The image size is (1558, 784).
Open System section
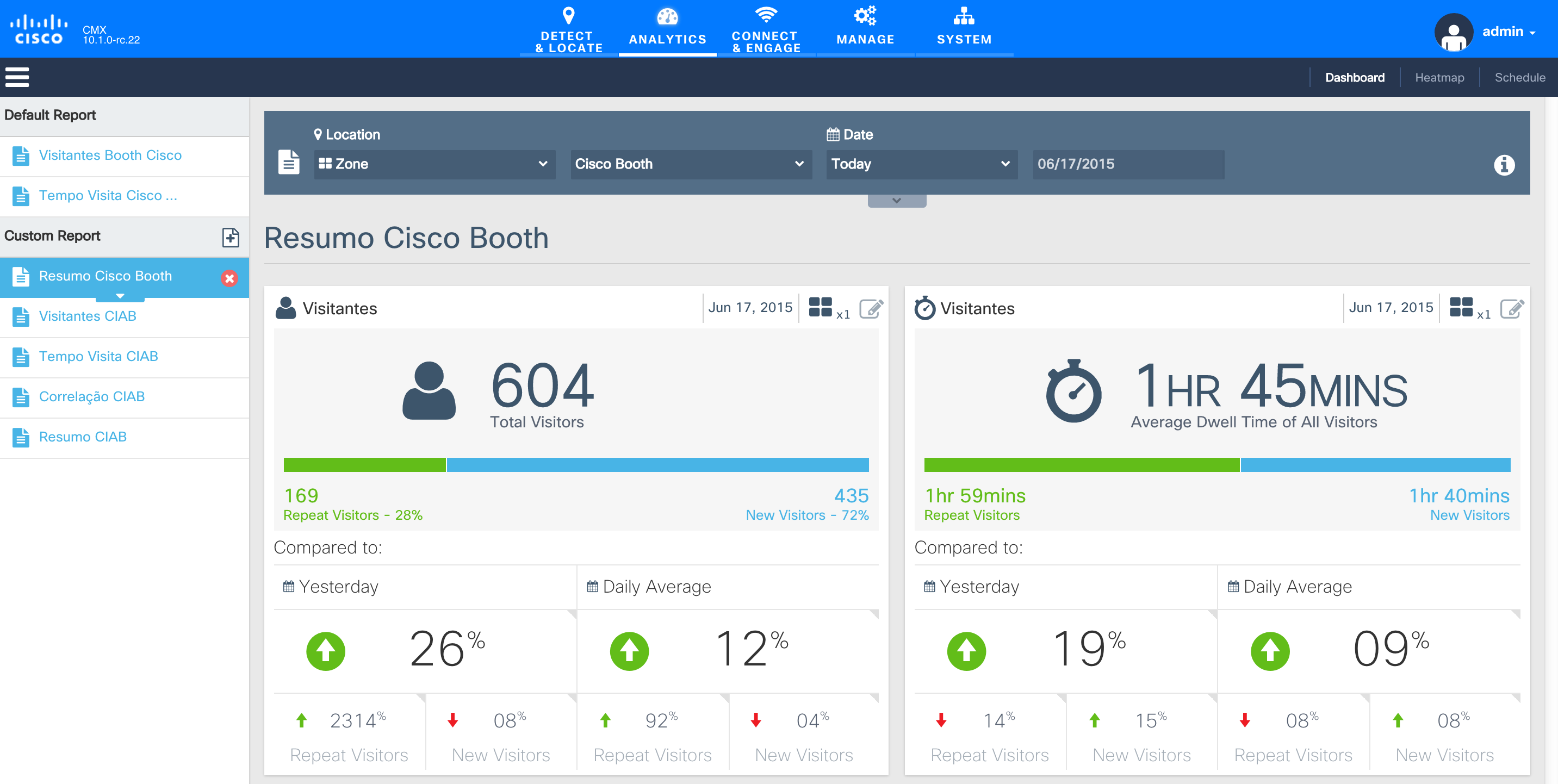964,29
